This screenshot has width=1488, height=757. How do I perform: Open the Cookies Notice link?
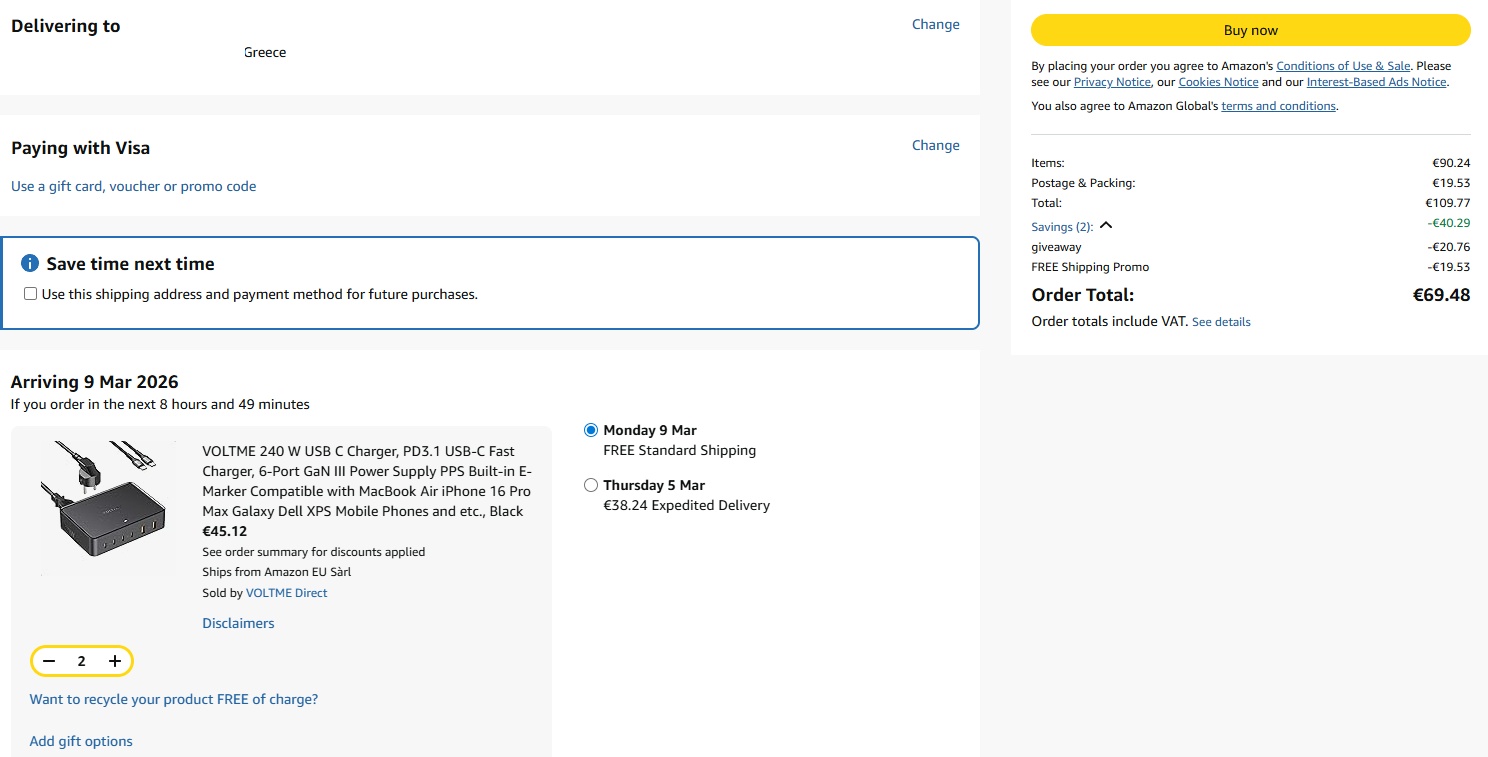1218,82
